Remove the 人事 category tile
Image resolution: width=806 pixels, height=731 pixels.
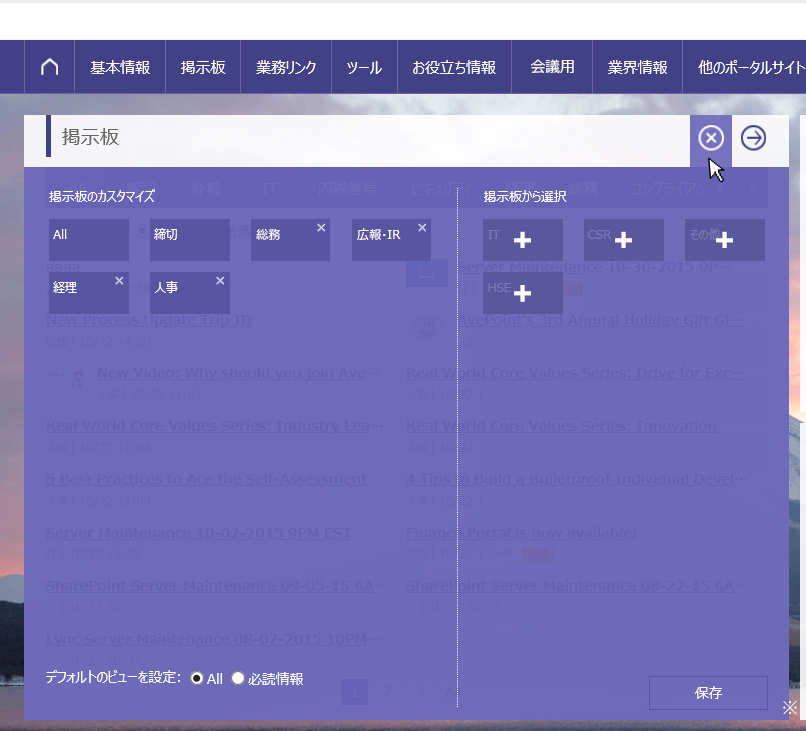tap(220, 281)
